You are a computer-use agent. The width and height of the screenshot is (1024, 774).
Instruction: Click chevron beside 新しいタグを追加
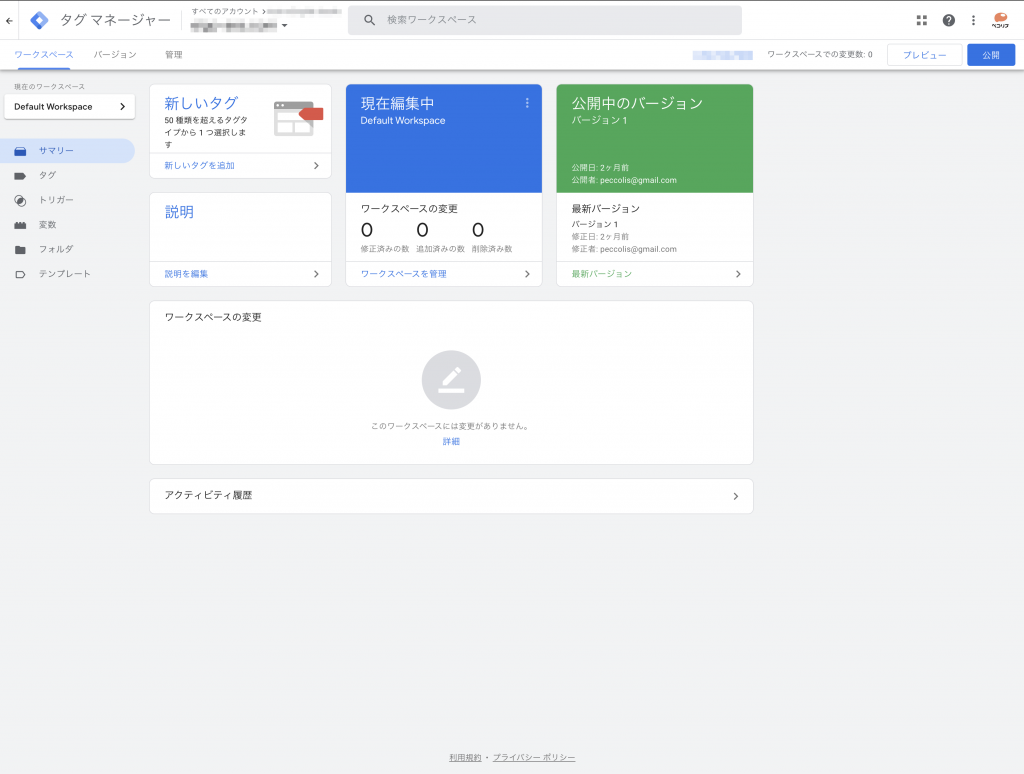click(x=316, y=166)
